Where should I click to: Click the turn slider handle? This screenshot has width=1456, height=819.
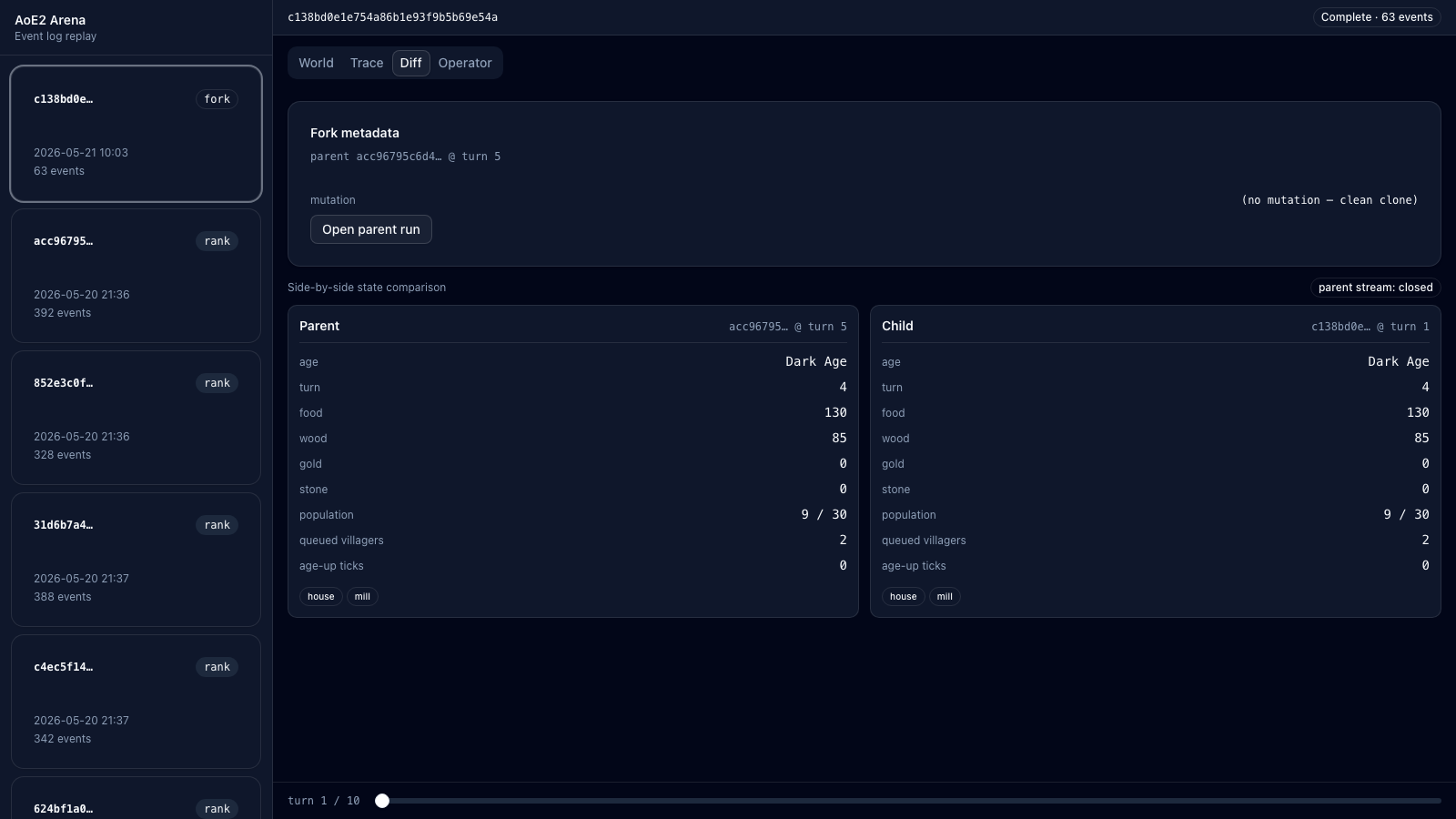click(x=382, y=801)
